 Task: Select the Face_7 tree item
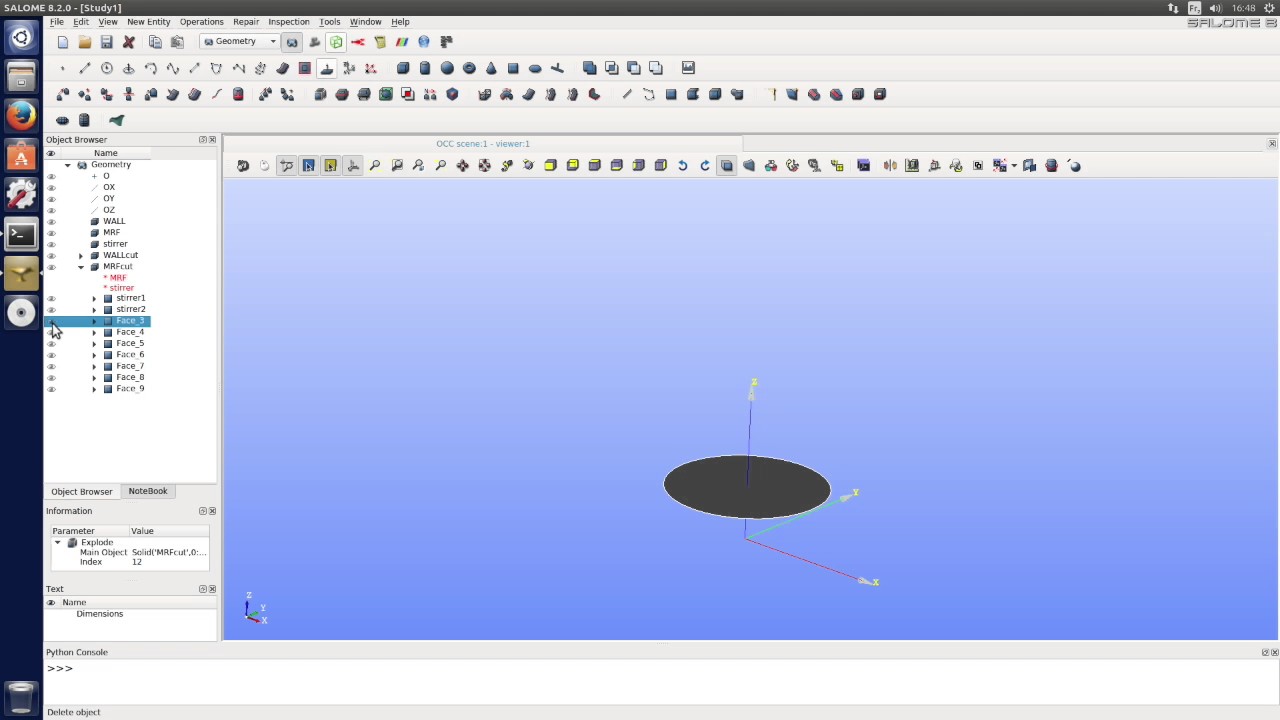(x=130, y=366)
